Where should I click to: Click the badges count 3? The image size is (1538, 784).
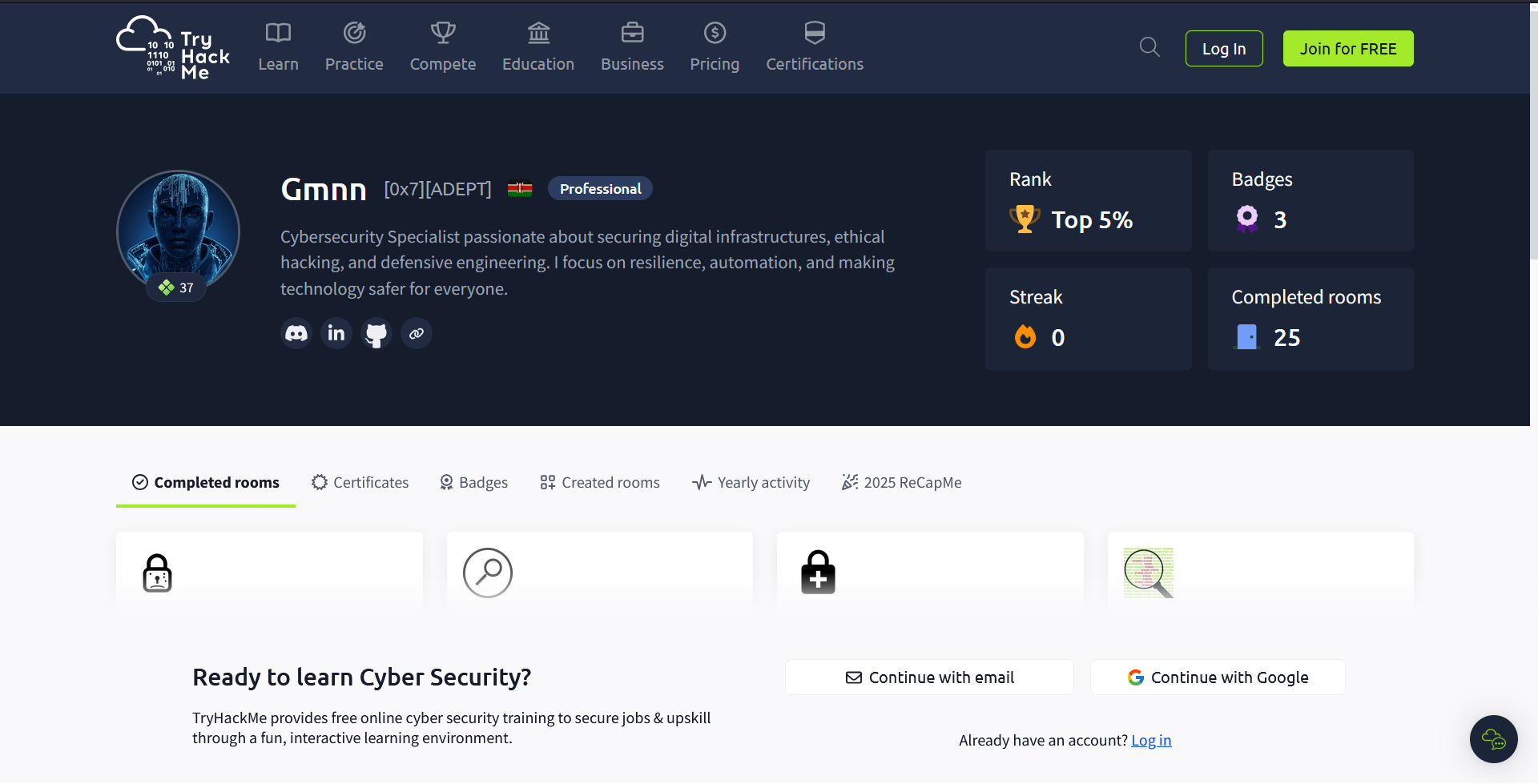click(1280, 219)
